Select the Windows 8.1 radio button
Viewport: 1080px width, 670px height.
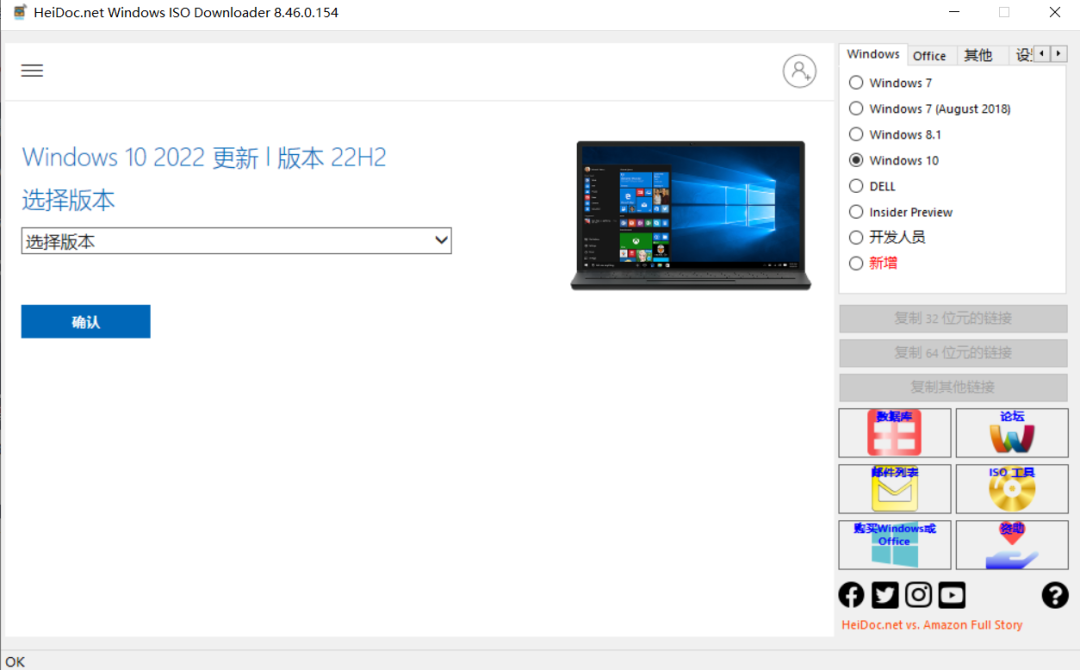coord(855,134)
